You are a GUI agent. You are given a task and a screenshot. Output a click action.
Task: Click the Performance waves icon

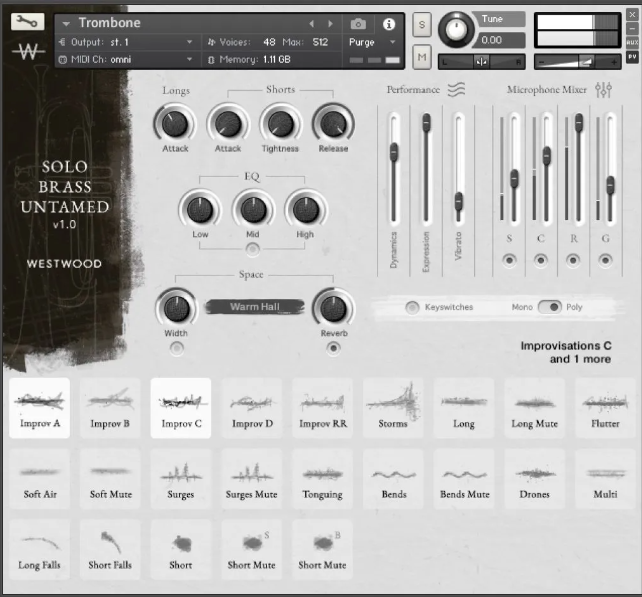(x=456, y=90)
